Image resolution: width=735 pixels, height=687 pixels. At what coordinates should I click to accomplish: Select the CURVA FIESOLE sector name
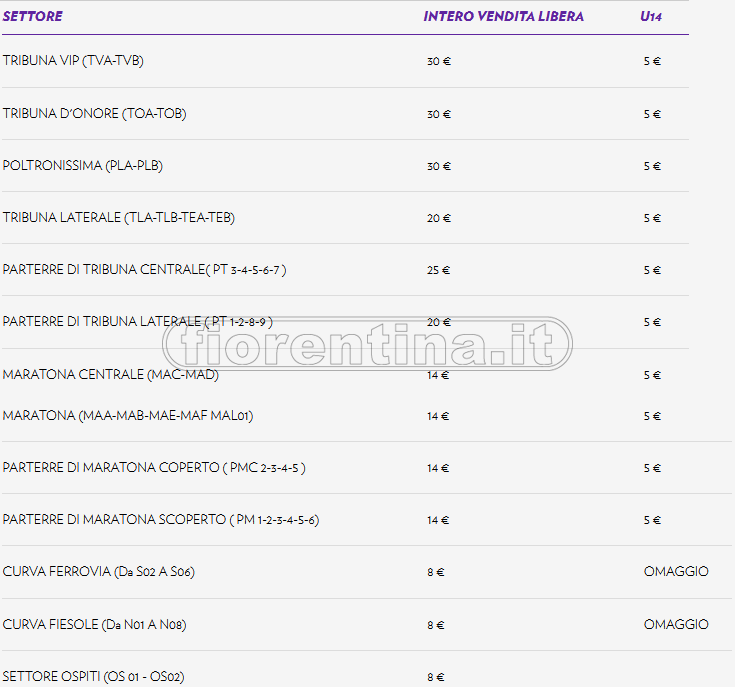tap(94, 624)
